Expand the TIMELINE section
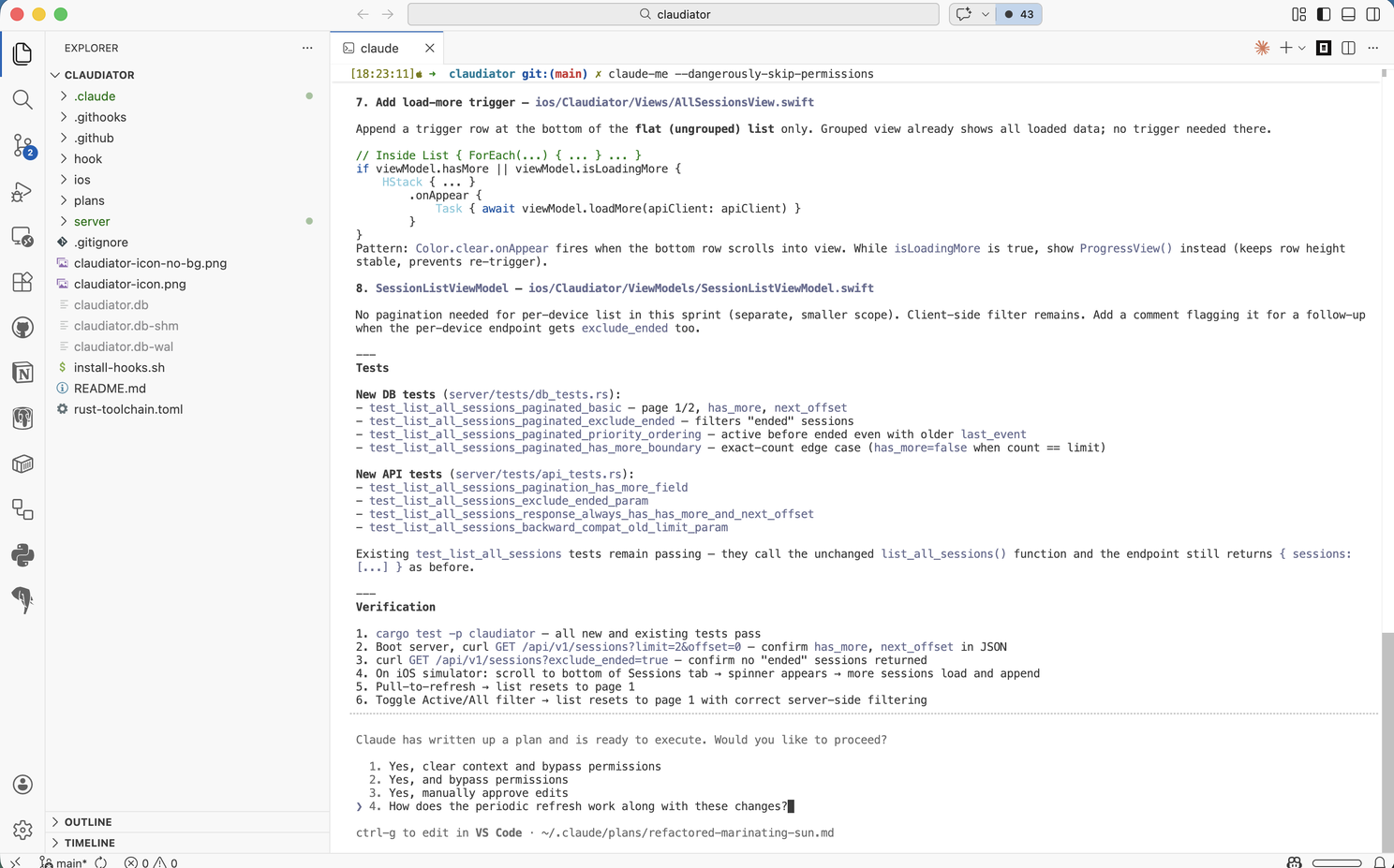1394x868 pixels. [89, 843]
